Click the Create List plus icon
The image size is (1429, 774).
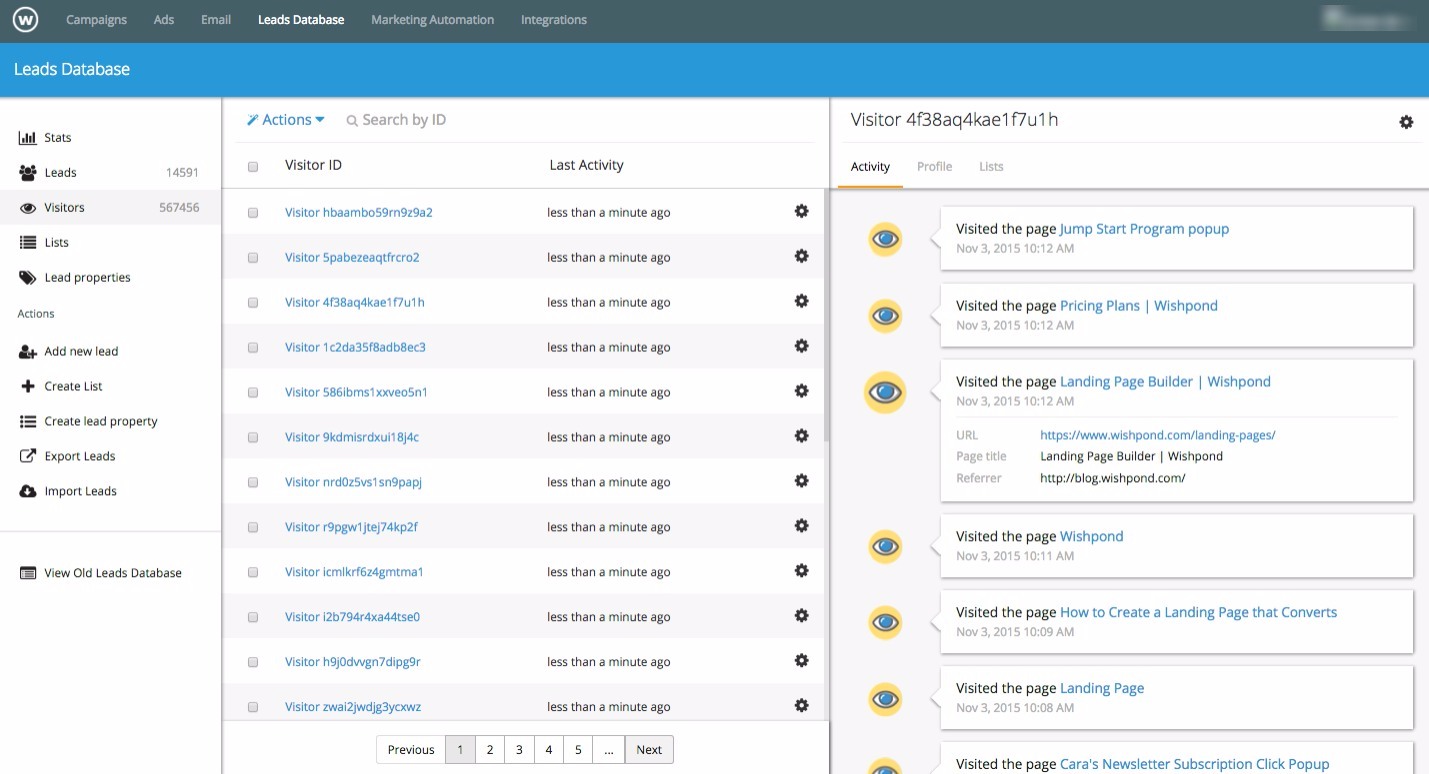pyautogui.click(x=28, y=387)
